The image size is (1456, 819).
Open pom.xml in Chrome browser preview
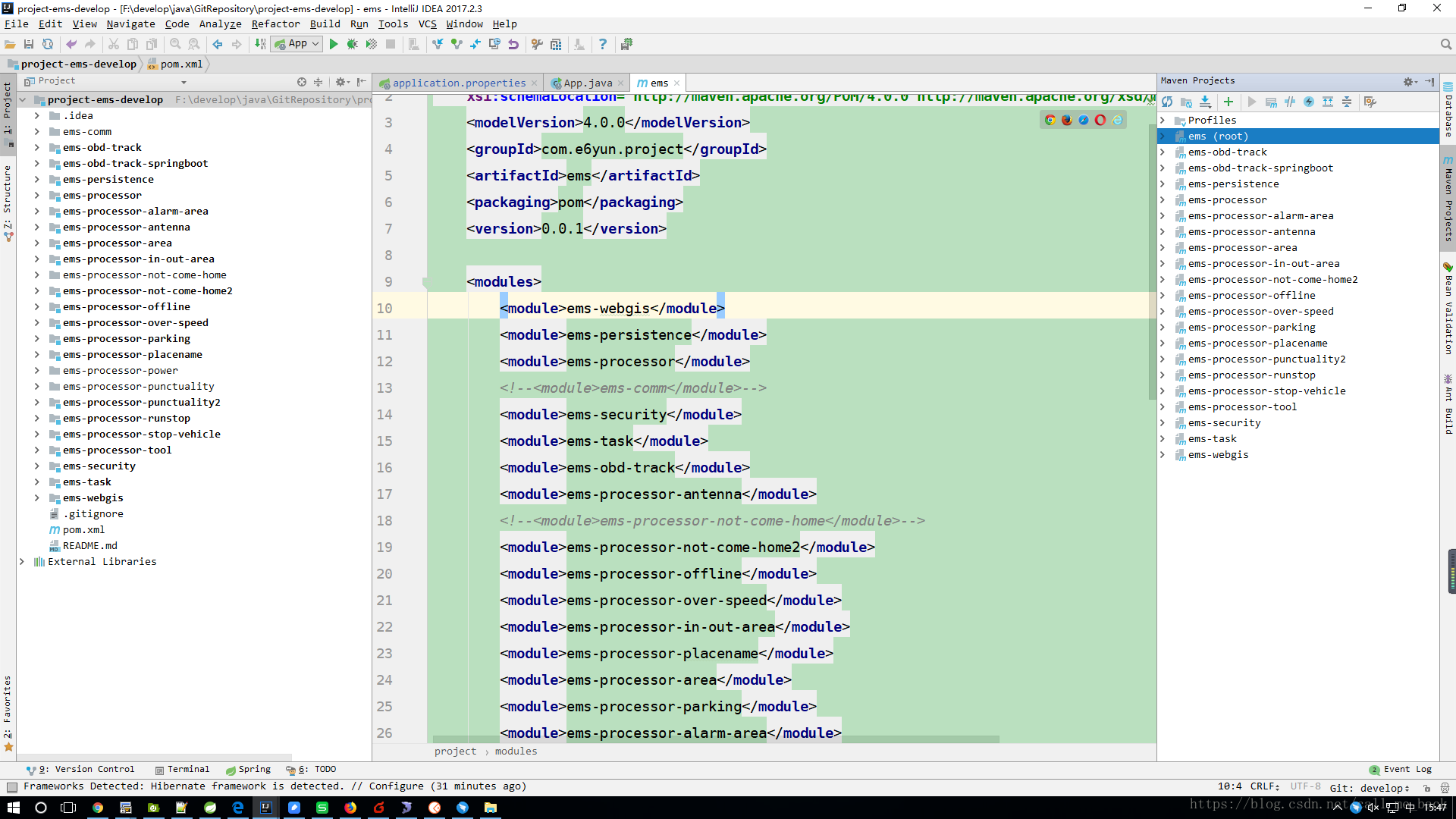[x=1050, y=120]
